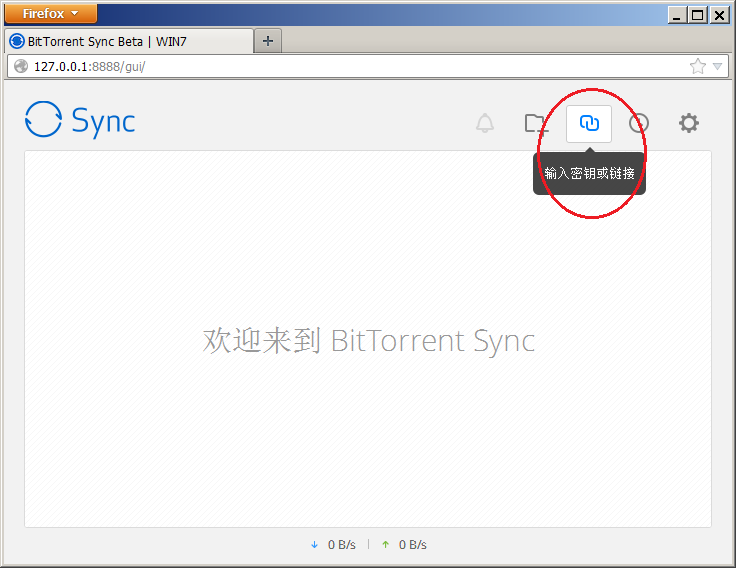Screen dimensions: 736x568
Task: Open the history clock icon
Action: click(x=638, y=123)
